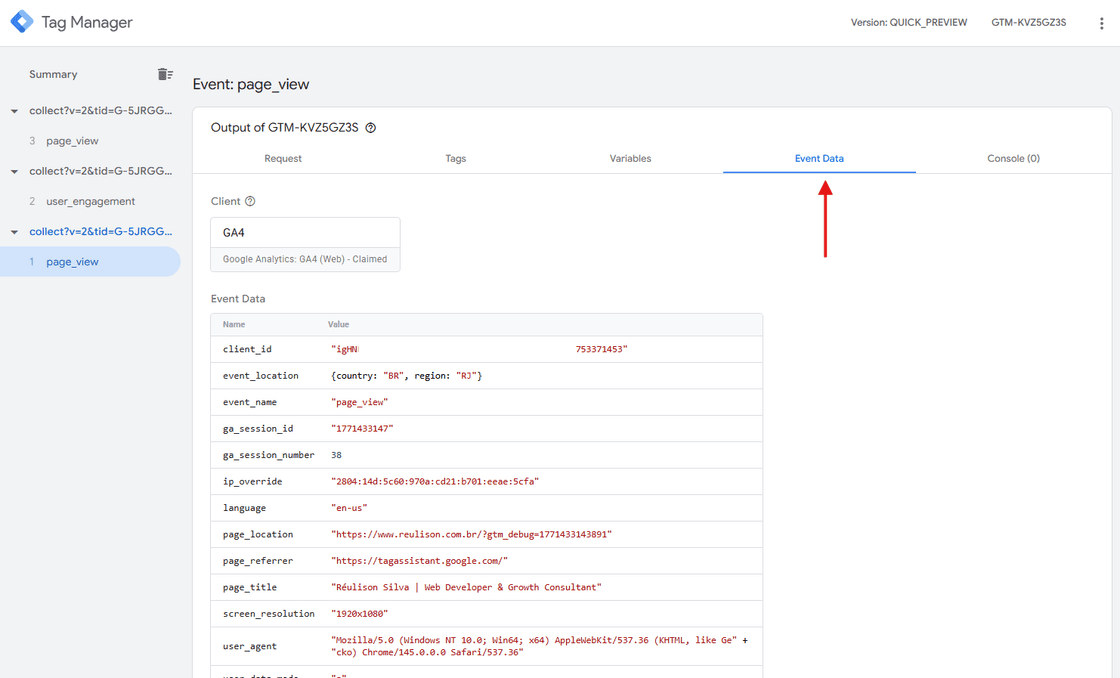
Task: Click the Tag Manager diamond logo
Action: coord(22,21)
